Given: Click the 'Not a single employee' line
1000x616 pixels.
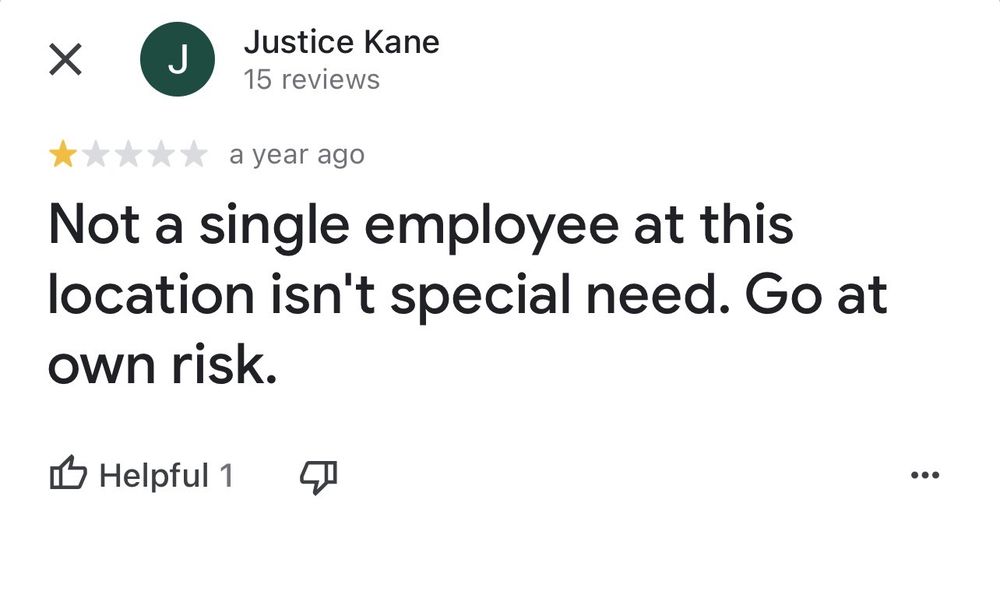Looking at the screenshot, I should click(x=420, y=226).
